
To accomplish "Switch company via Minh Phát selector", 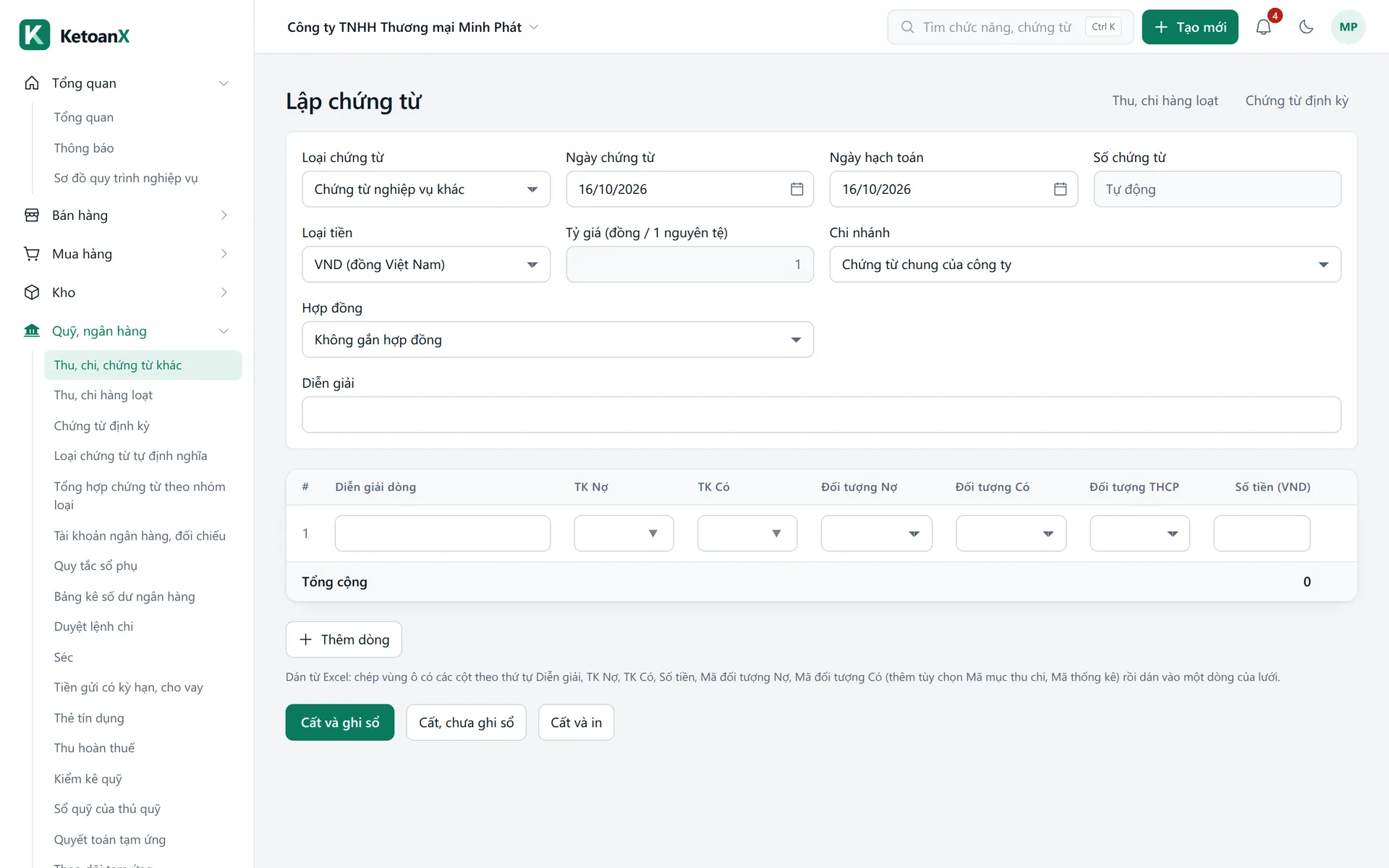I will point(412,27).
